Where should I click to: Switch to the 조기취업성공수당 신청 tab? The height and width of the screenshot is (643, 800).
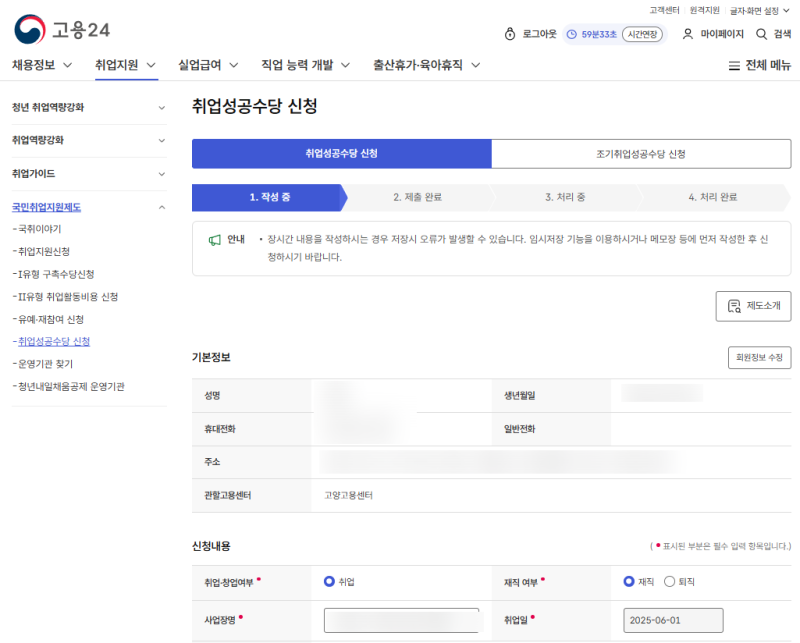click(641, 154)
